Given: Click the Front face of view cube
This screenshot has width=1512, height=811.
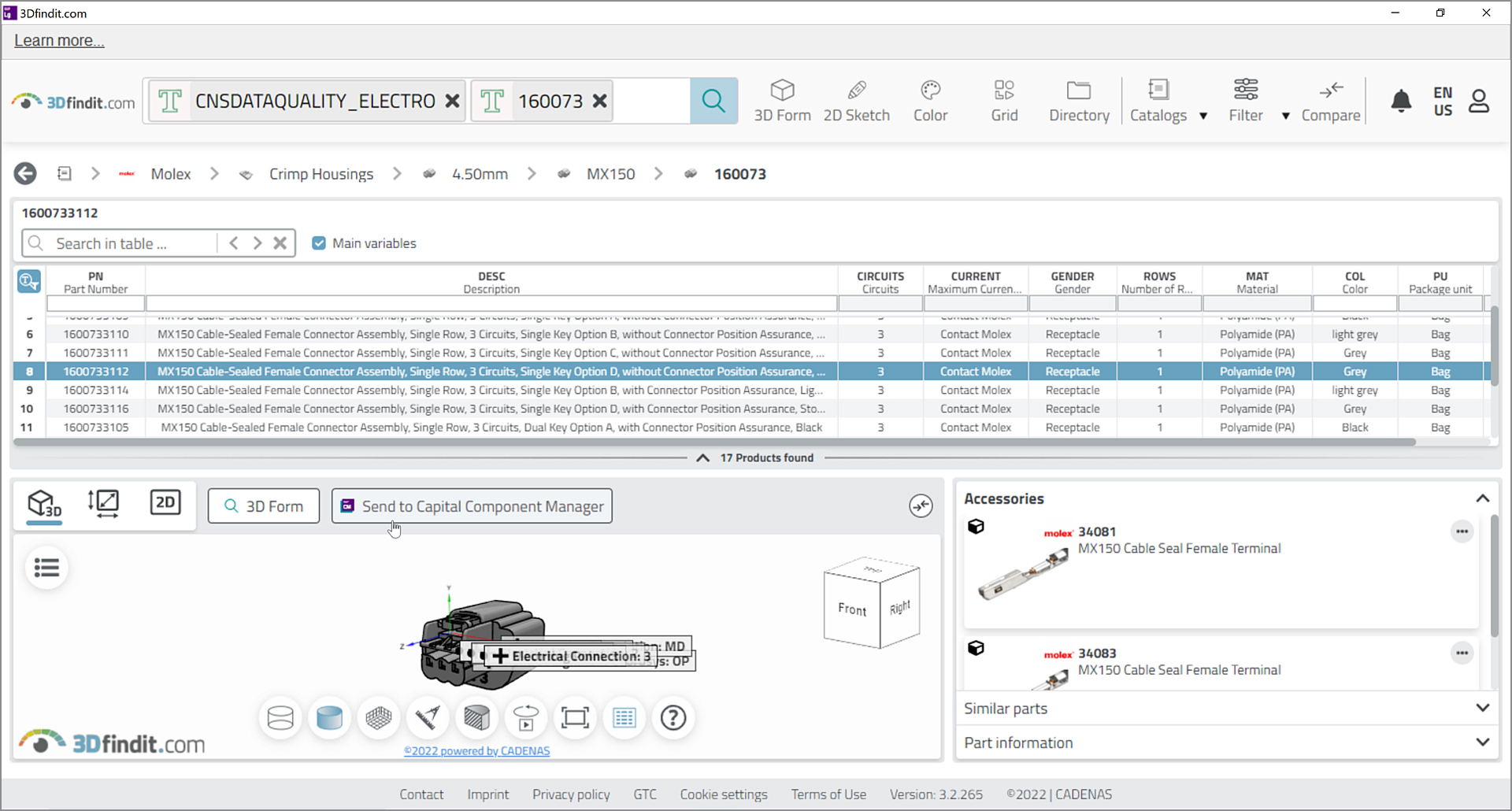Looking at the screenshot, I should 851,608.
